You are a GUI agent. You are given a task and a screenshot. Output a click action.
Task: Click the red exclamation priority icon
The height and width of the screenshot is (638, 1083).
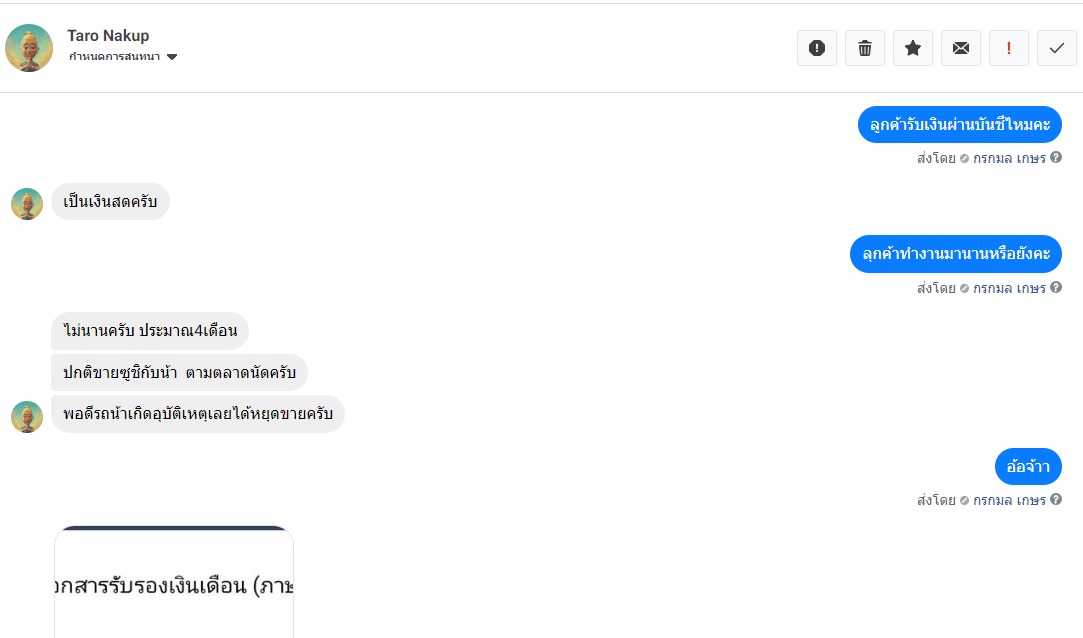(1008, 48)
